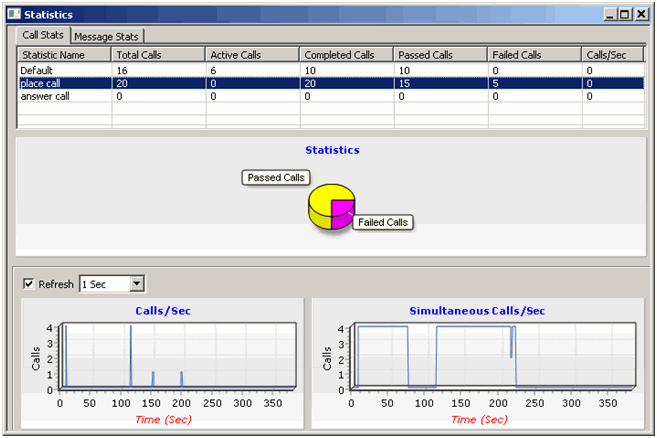
Task: Click the Calls/Sec column header
Action: [x=613, y=55]
